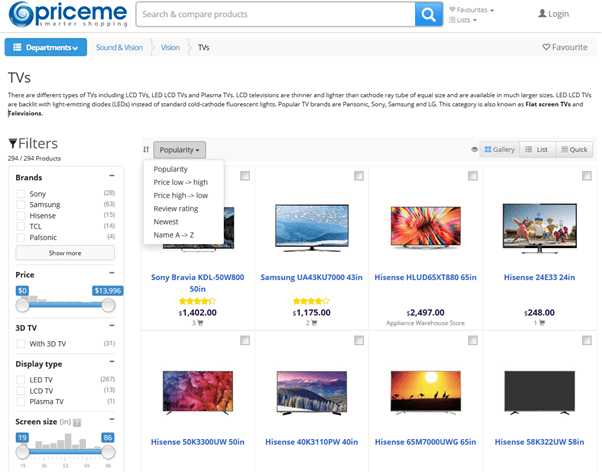
Task: Check the TCL brand filter
Action: tap(21, 226)
